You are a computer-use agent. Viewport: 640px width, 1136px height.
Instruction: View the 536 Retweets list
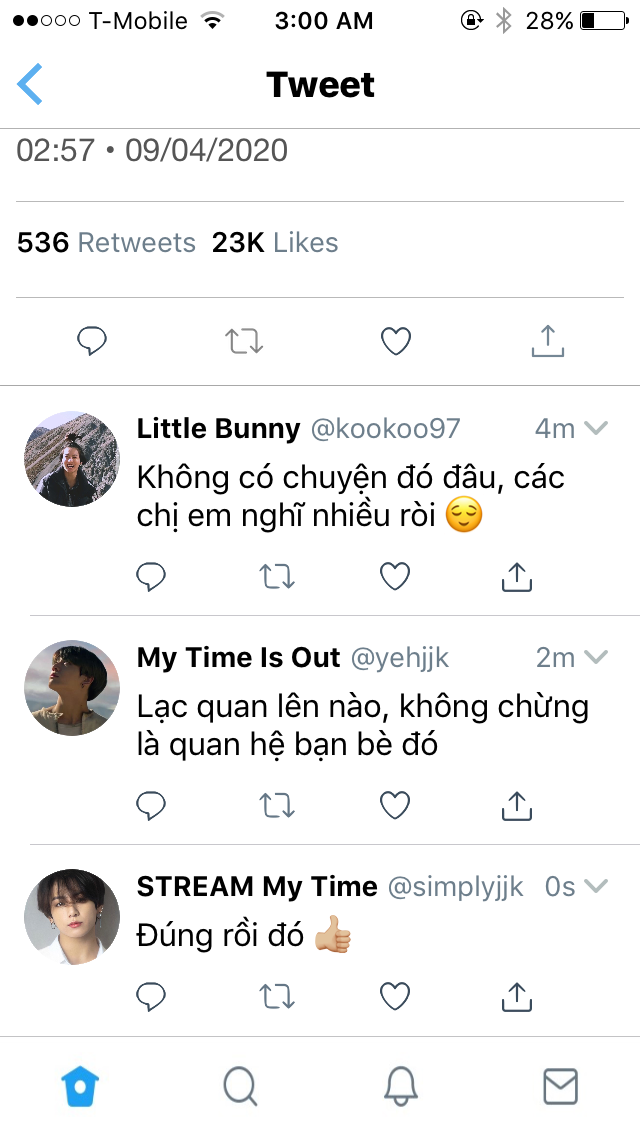point(107,243)
